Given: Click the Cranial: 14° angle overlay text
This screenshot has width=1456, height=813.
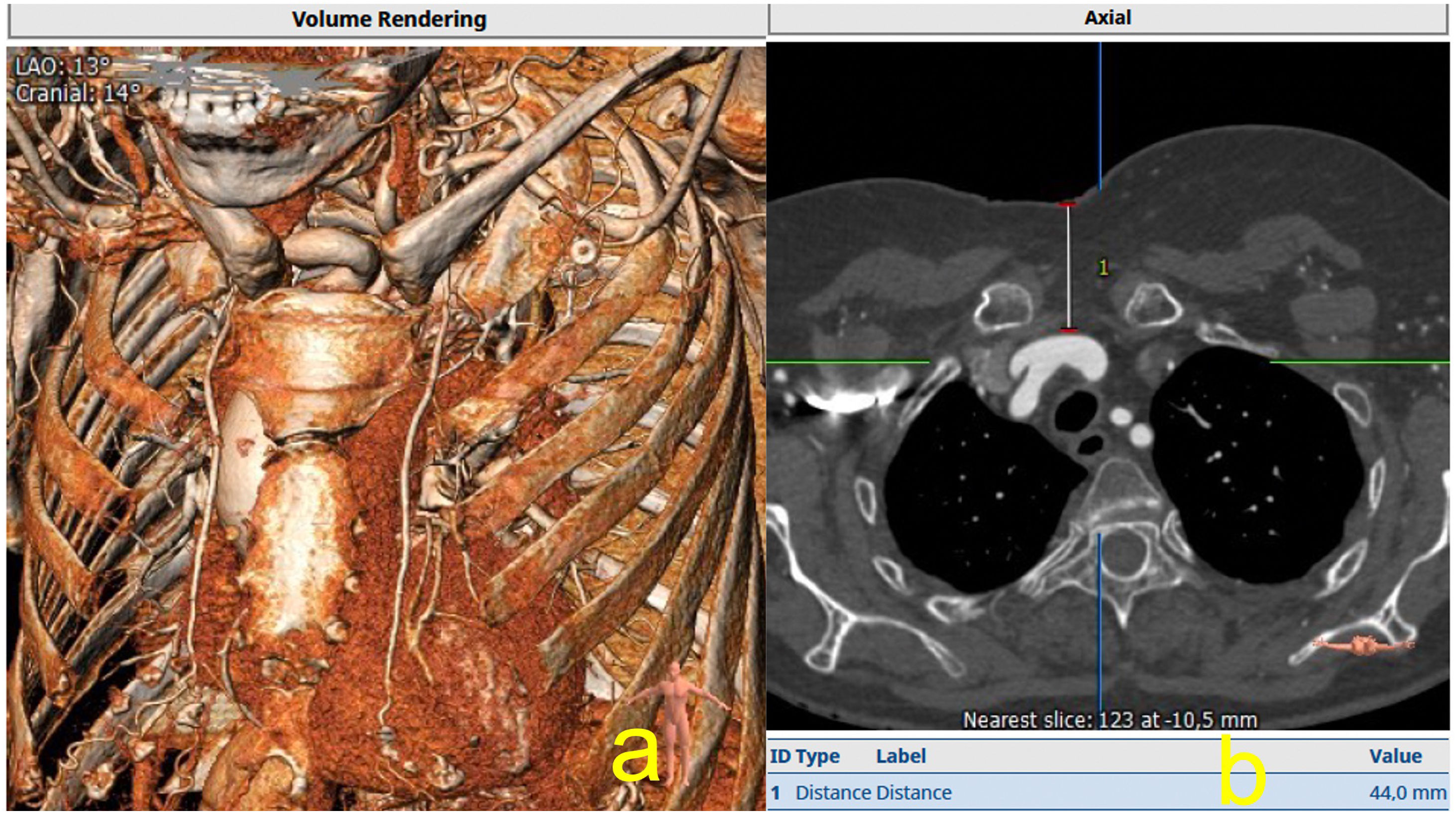Looking at the screenshot, I should pyautogui.click(x=78, y=93).
